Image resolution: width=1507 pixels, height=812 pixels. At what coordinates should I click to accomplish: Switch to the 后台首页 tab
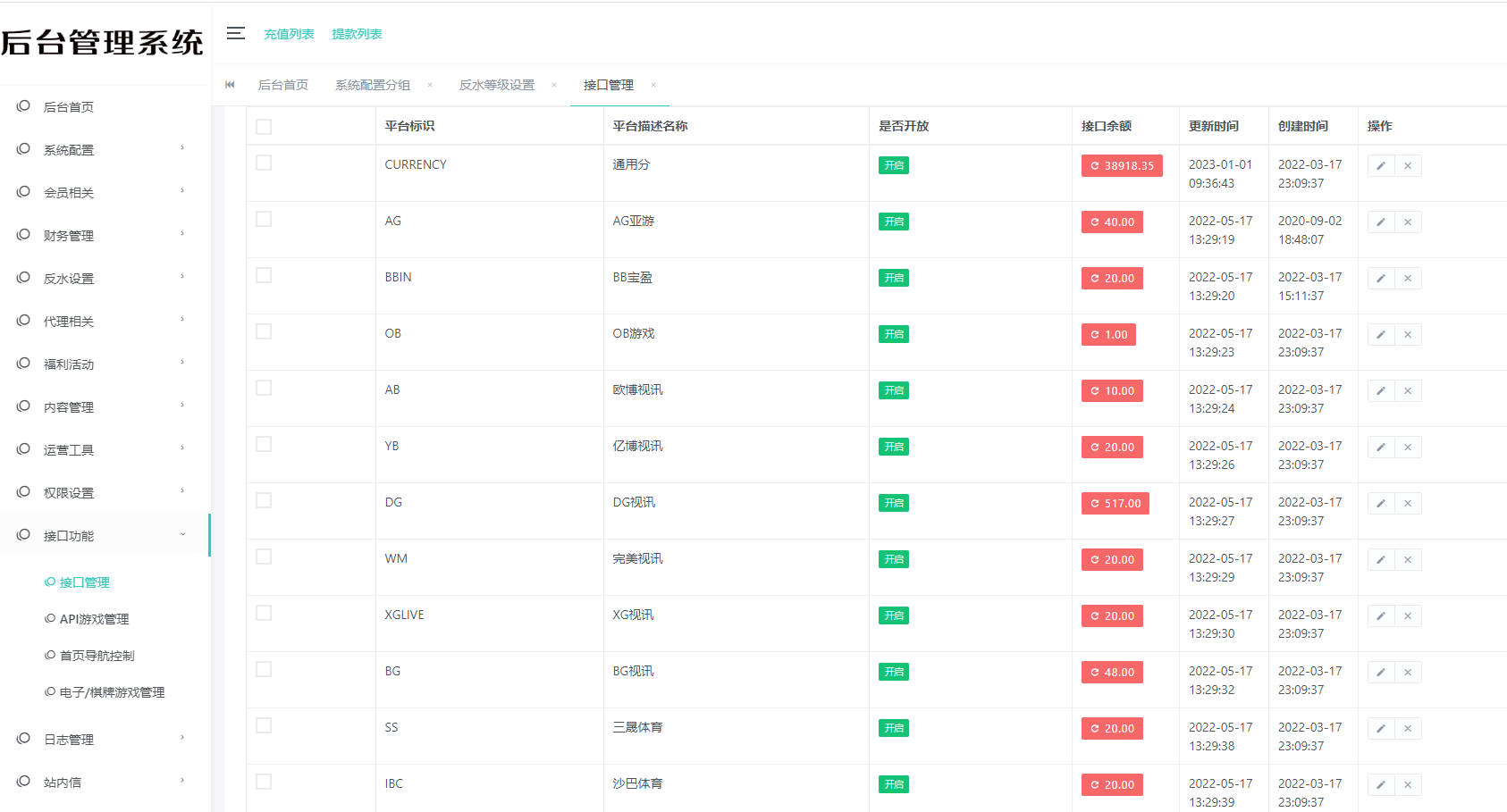pyautogui.click(x=282, y=84)
